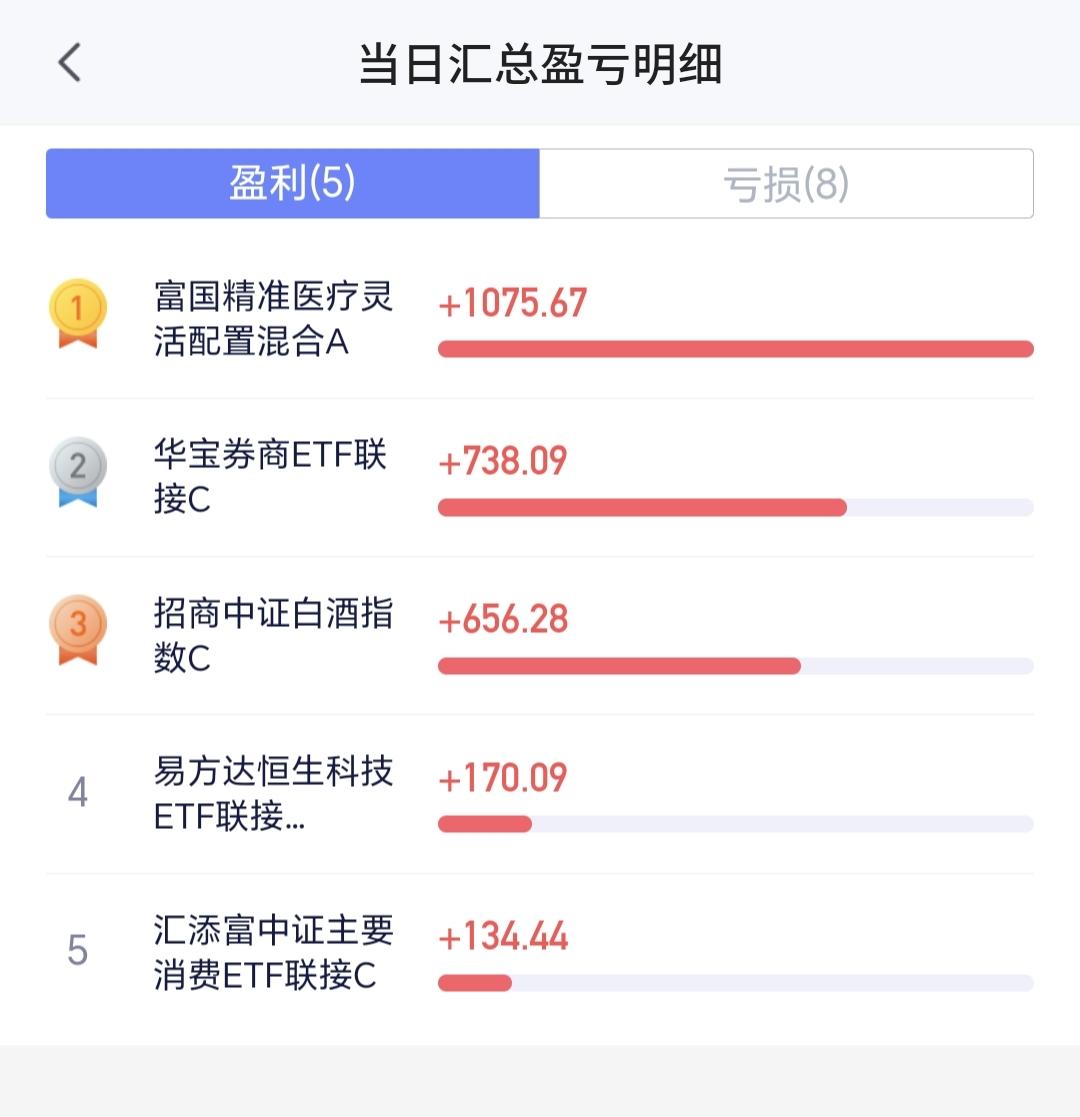Click the +170.09 profit amount
This screenshot has width=1080, height=1117.
(503, 777)
